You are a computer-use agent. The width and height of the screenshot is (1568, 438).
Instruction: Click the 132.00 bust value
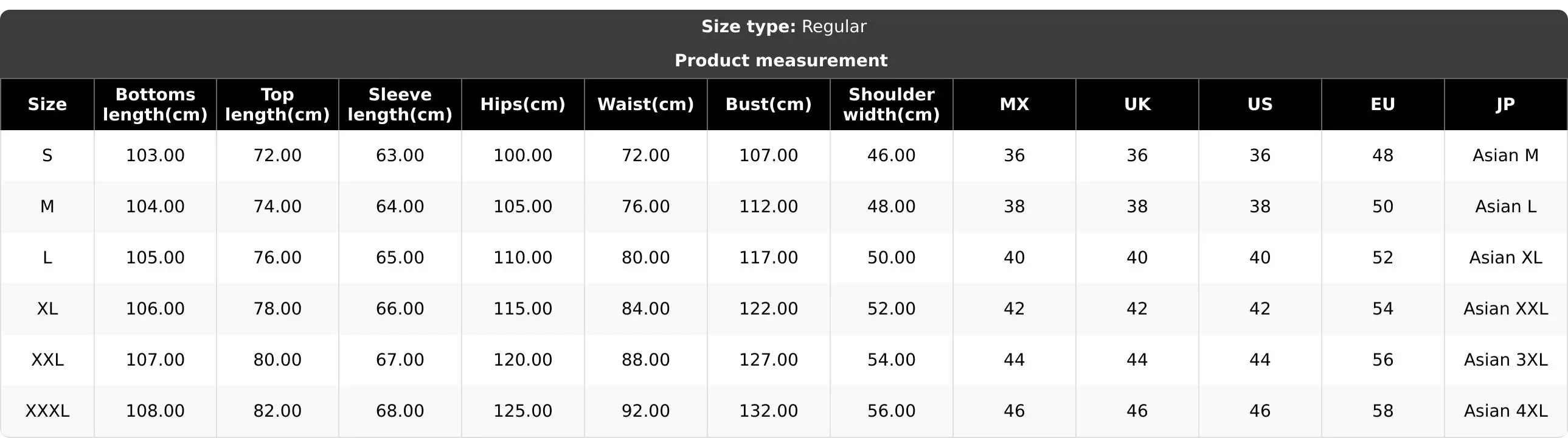tap(769, 411)
